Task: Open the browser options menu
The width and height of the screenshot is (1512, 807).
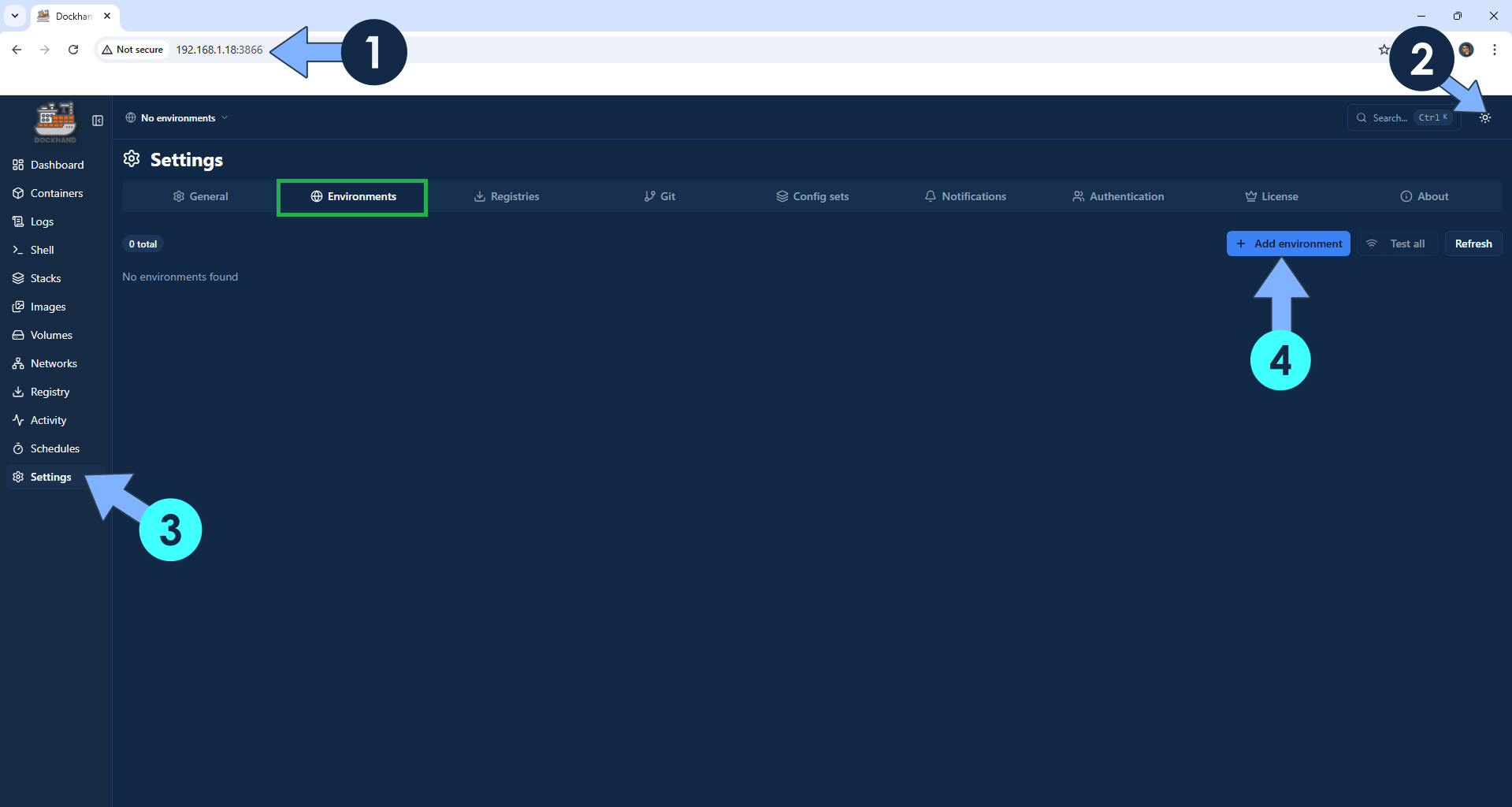Action: point(1494,49)
